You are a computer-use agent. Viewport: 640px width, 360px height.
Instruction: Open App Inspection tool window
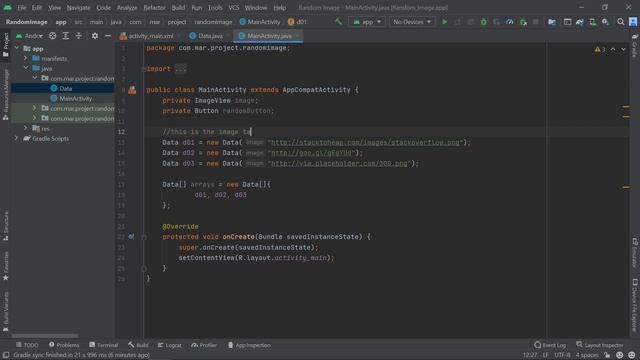(x=249, y=345)
